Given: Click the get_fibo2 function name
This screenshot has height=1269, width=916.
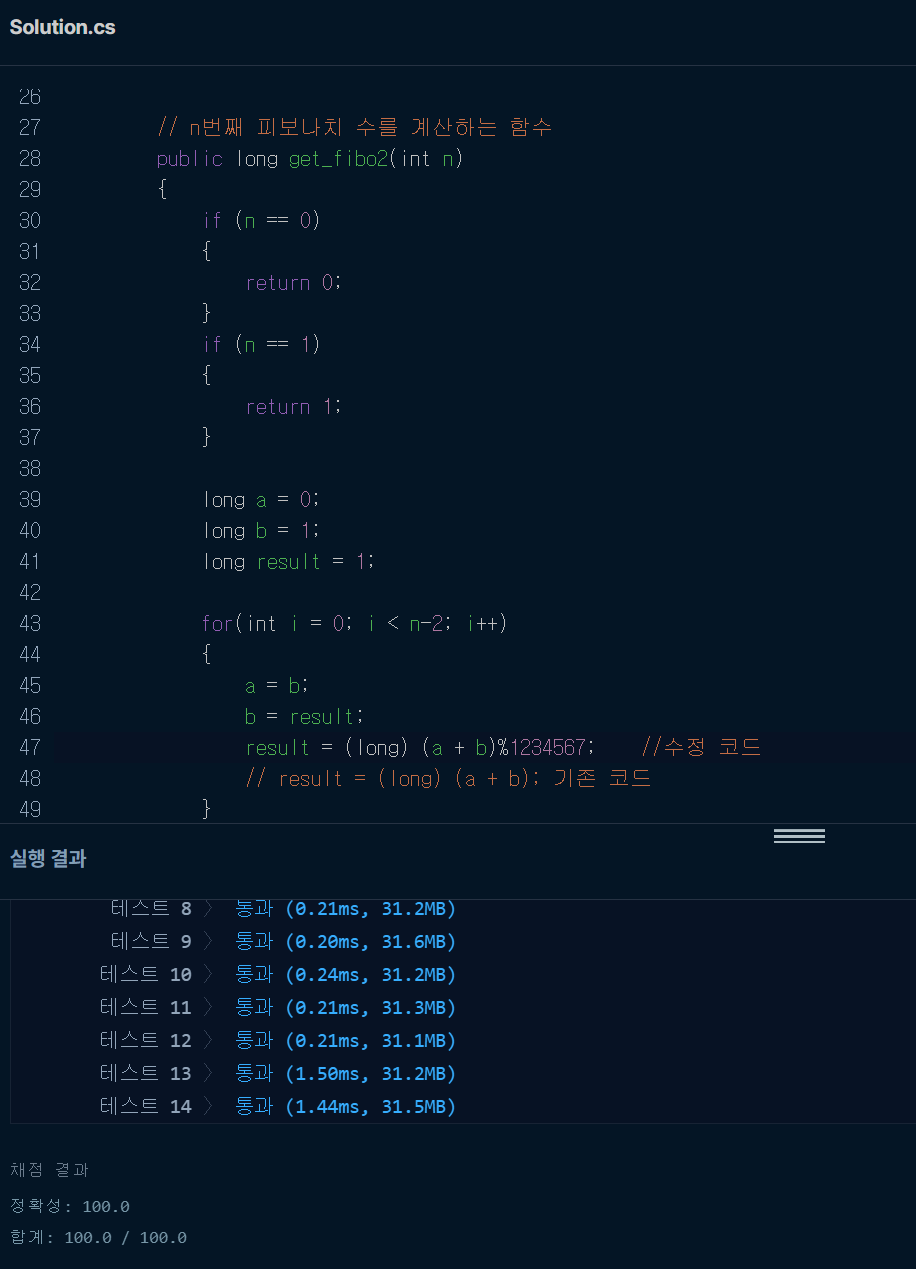Looking at the screenshot, I should point(338,159).
